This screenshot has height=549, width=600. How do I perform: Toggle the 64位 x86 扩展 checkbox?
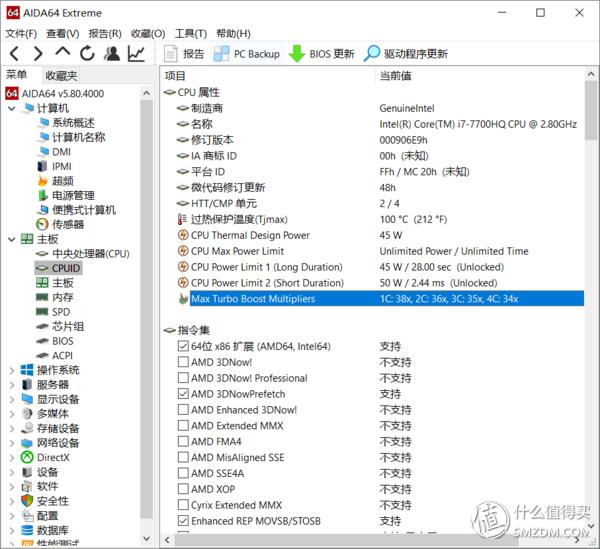(x=183, y=346)
